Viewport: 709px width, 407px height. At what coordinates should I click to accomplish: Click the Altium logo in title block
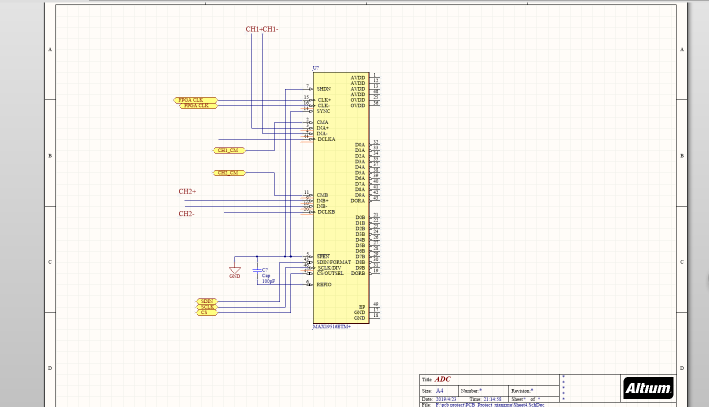point(648,388)
